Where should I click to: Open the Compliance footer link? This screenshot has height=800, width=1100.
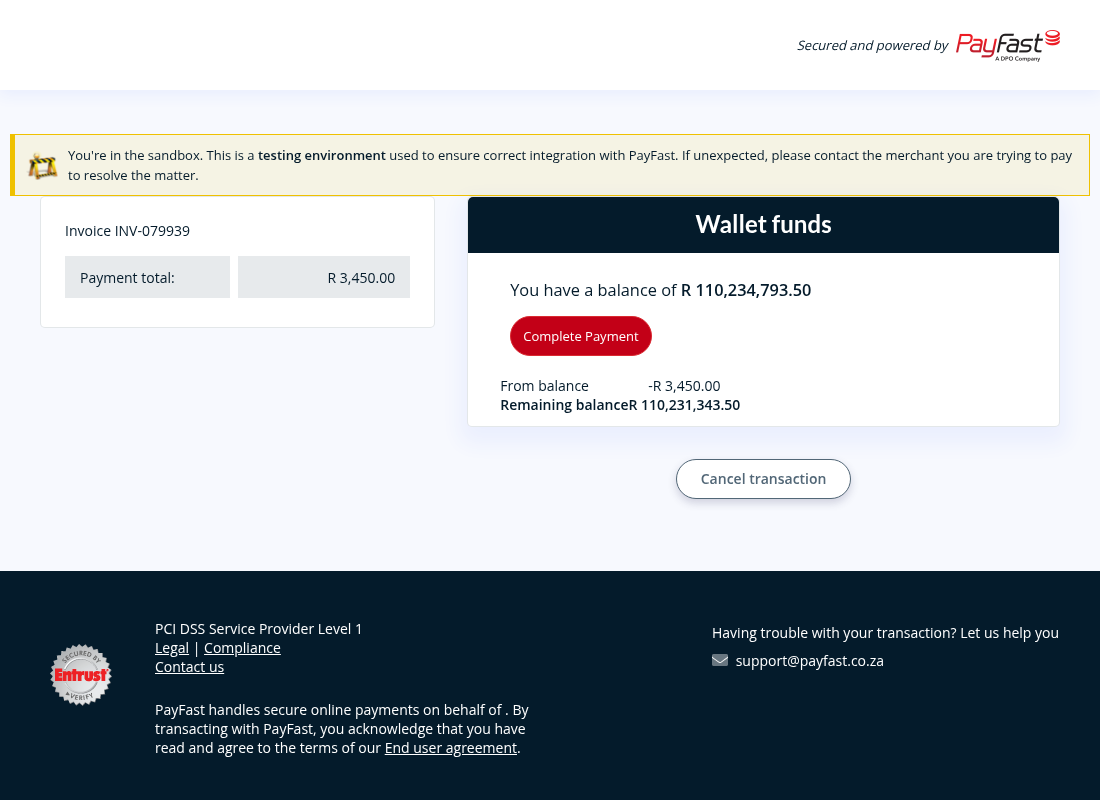click(242, 648)
